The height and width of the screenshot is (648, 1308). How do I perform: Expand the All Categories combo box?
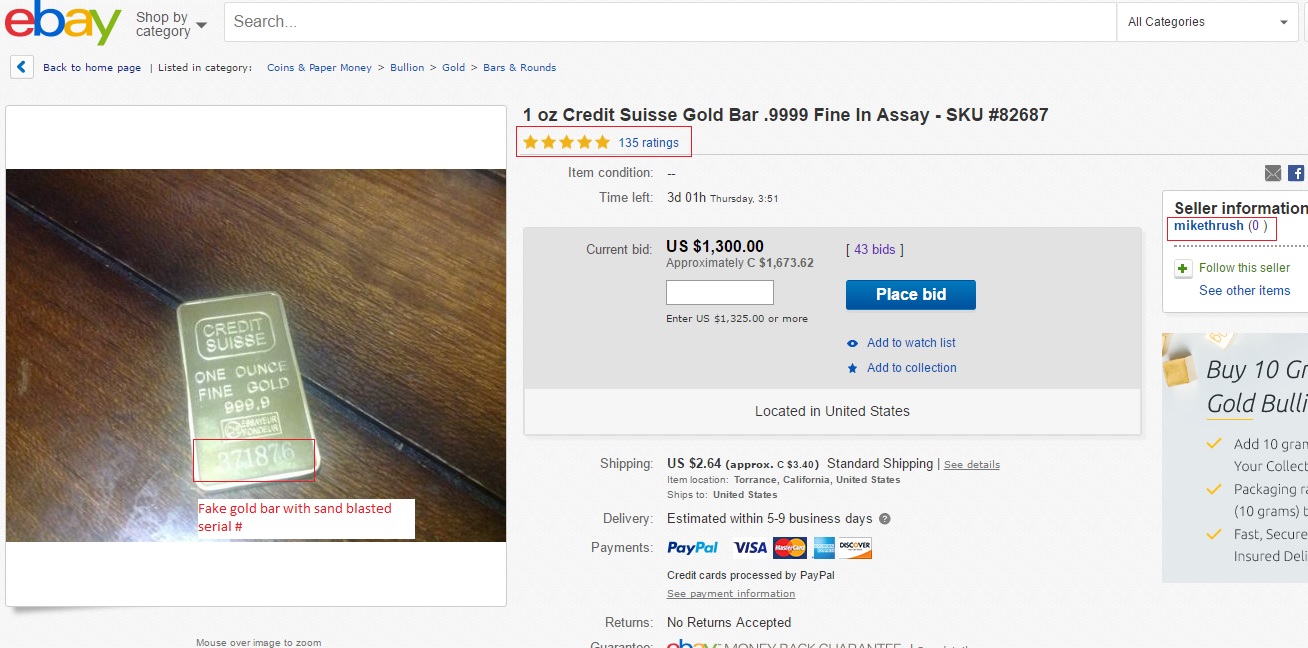tap(1207, 22)
